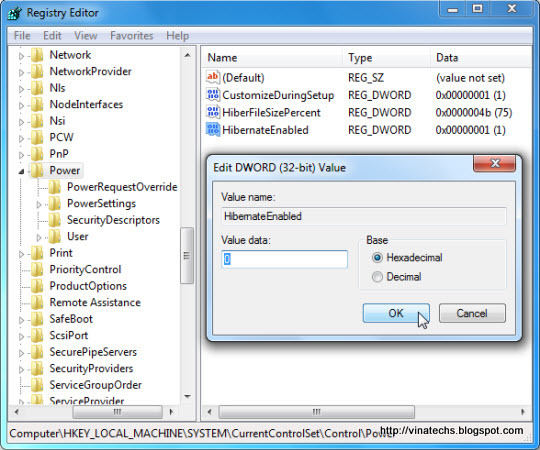540x450 pixels.
Task: Open the File menu
Action: [x=22, y=35]
